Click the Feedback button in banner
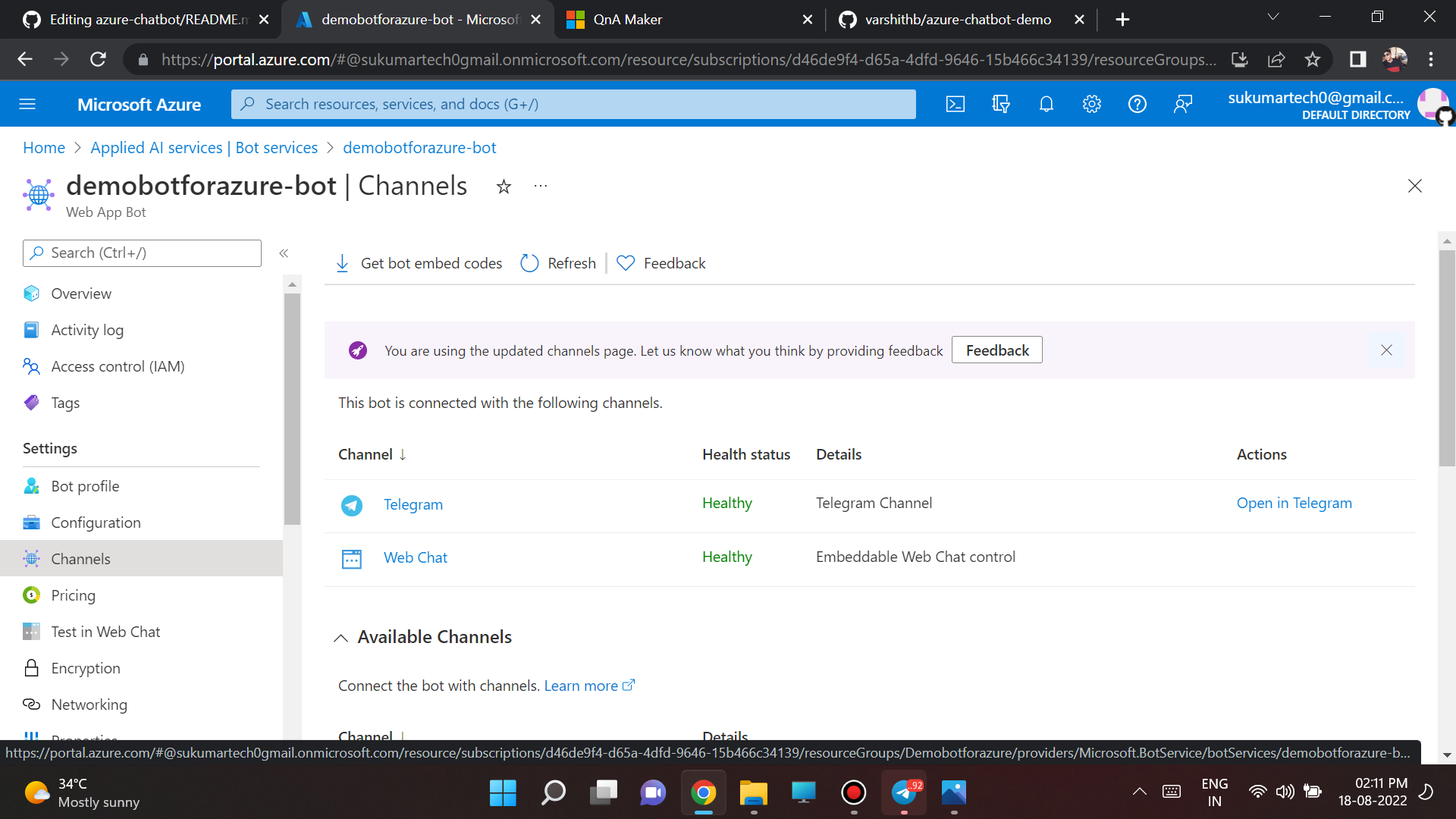The height and width of the screenshot is (819, 1456). (996, 350)
